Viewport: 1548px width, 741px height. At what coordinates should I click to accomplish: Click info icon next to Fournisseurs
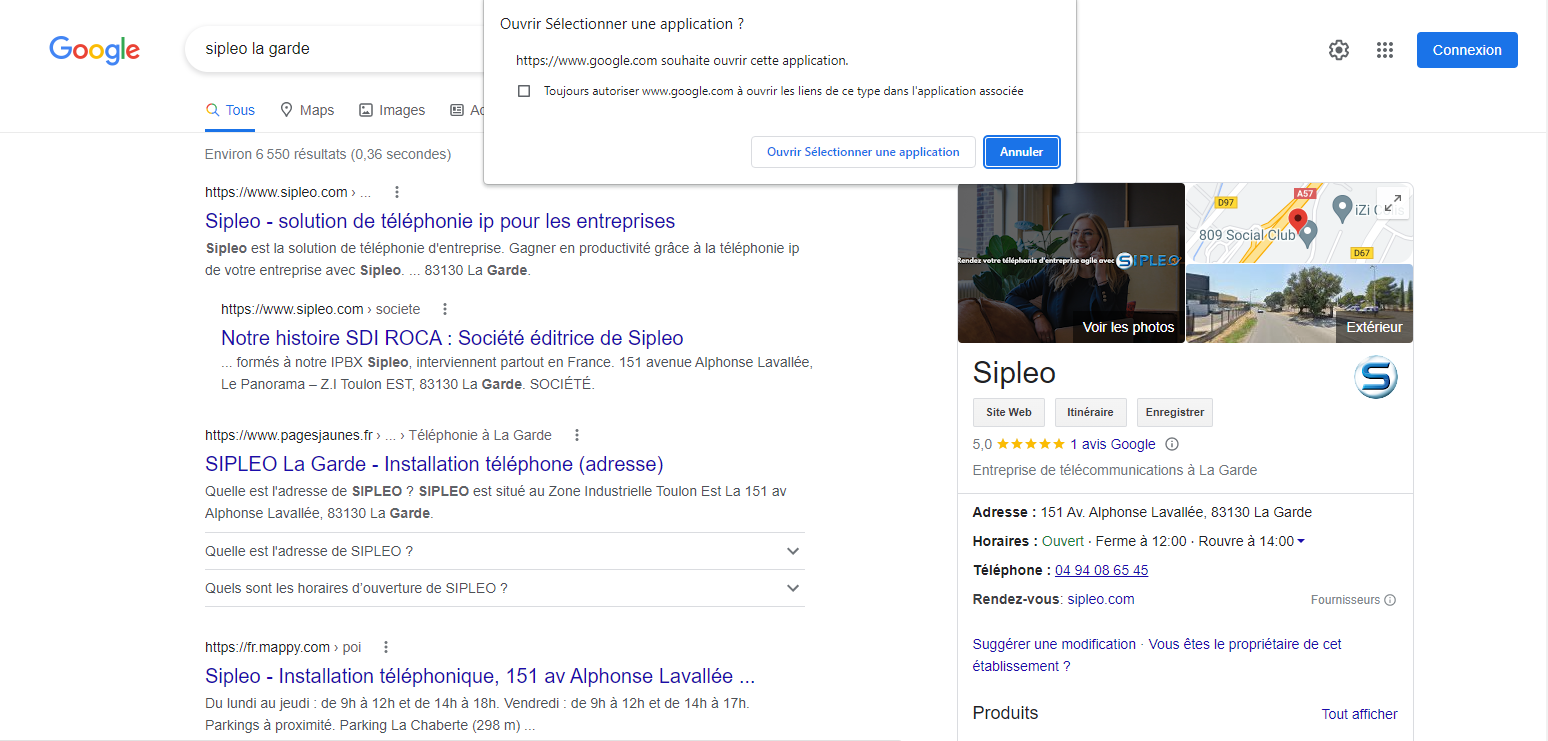pos(1390,600)
